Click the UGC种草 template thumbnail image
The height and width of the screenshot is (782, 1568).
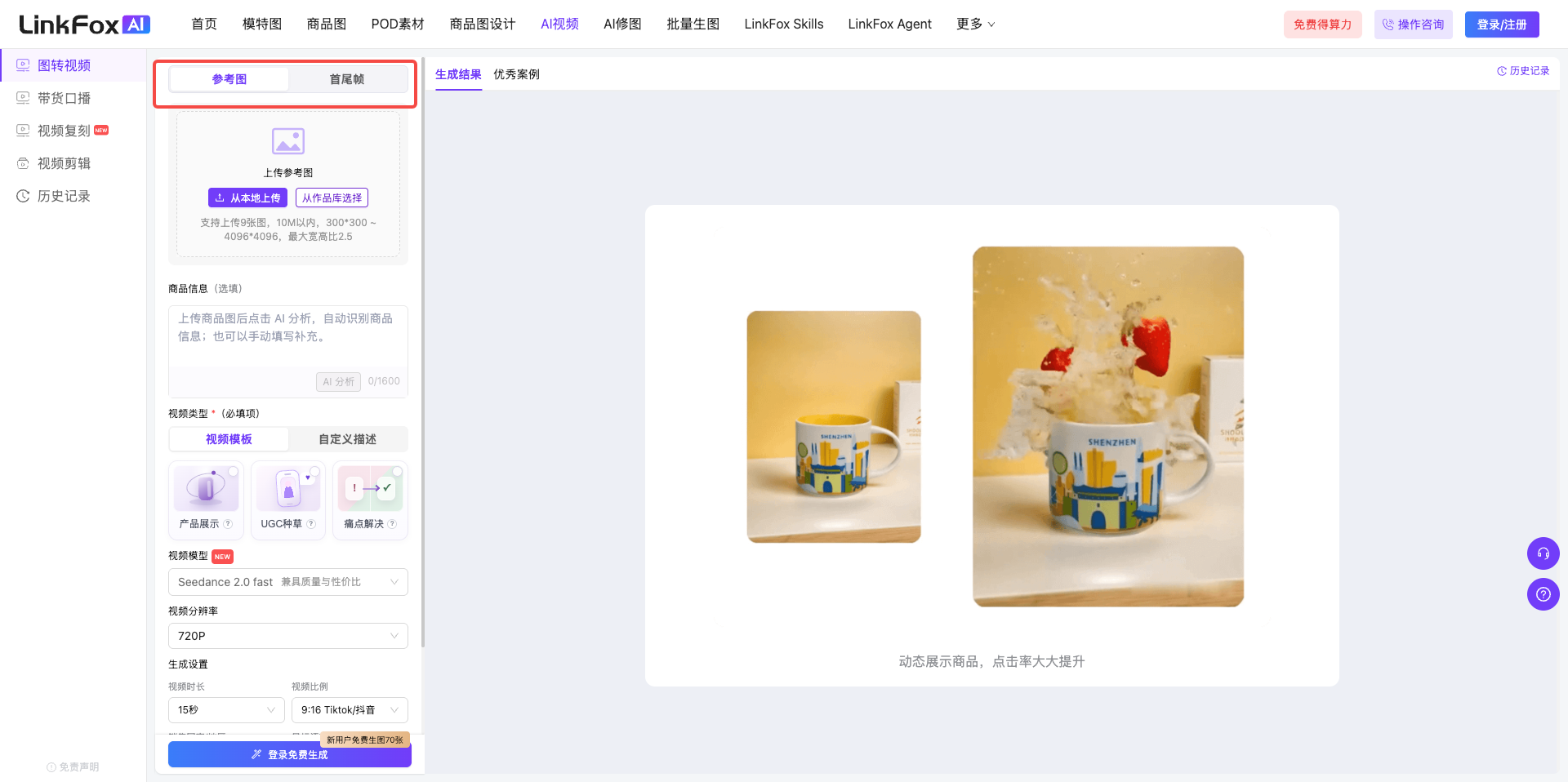click(x=288, y=488)
